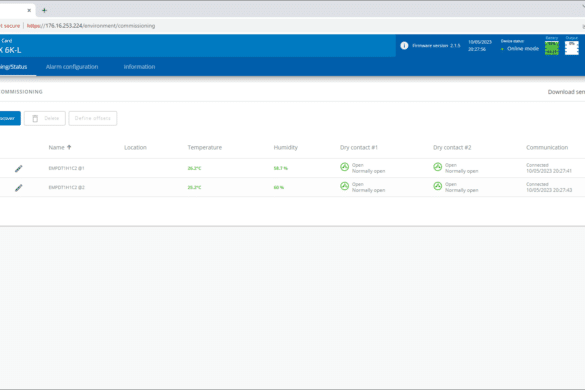The height and width of the screenshot is (390, 585).
Task: Click Dry contact #2 status icon for second sensor
Action: pos(438,186)
